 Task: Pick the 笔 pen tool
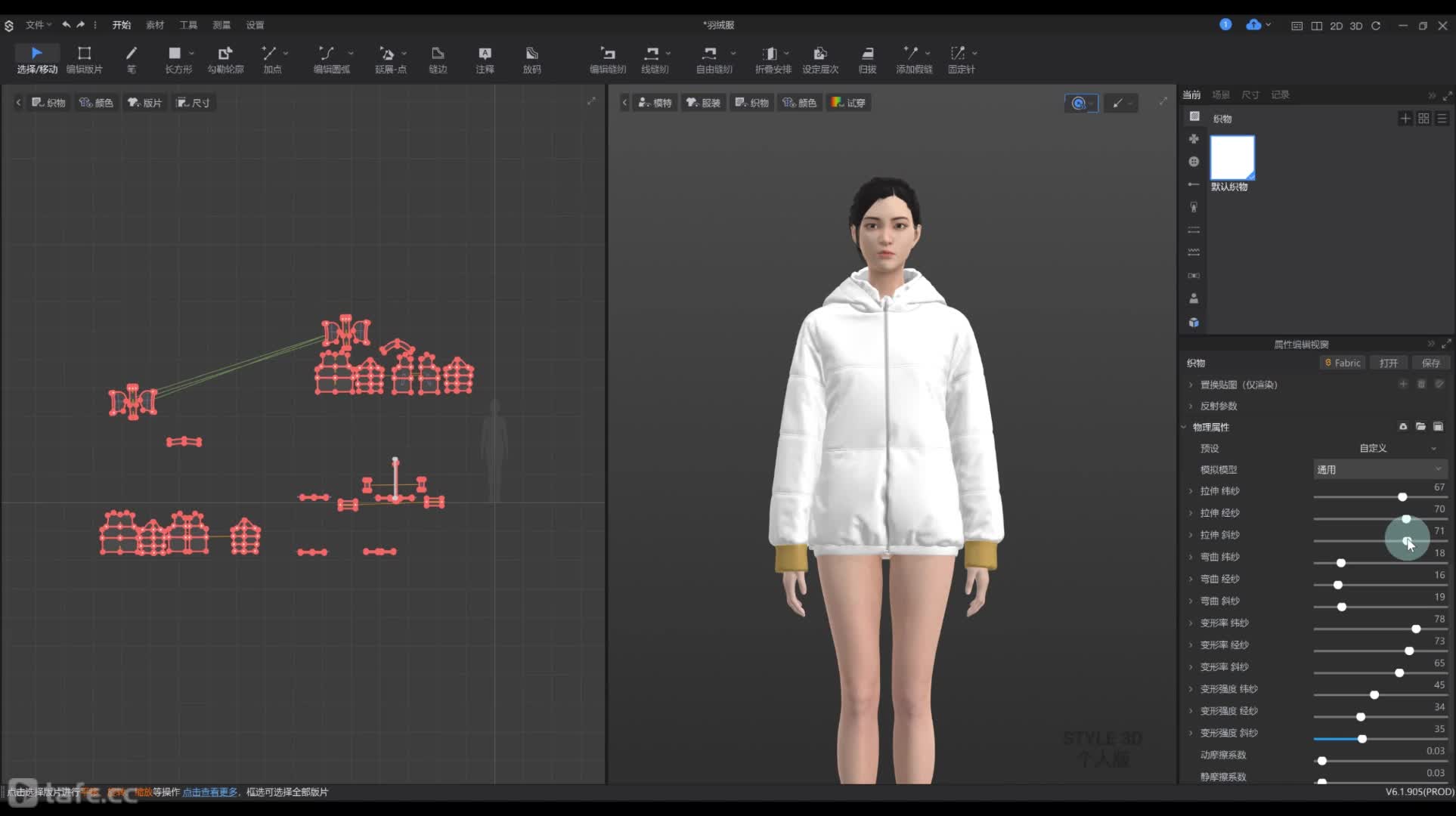[x=132, y=59]
